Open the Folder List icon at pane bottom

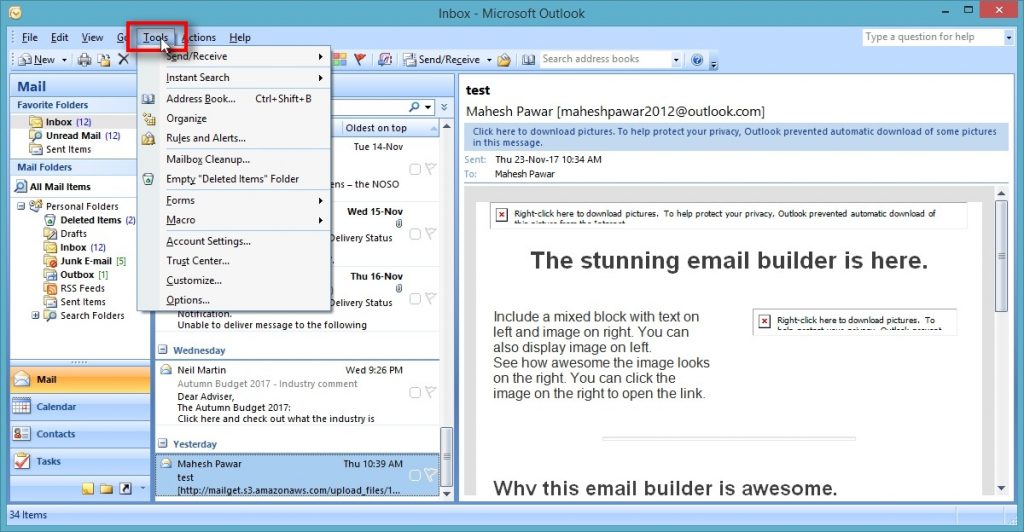tap(106, 488)
